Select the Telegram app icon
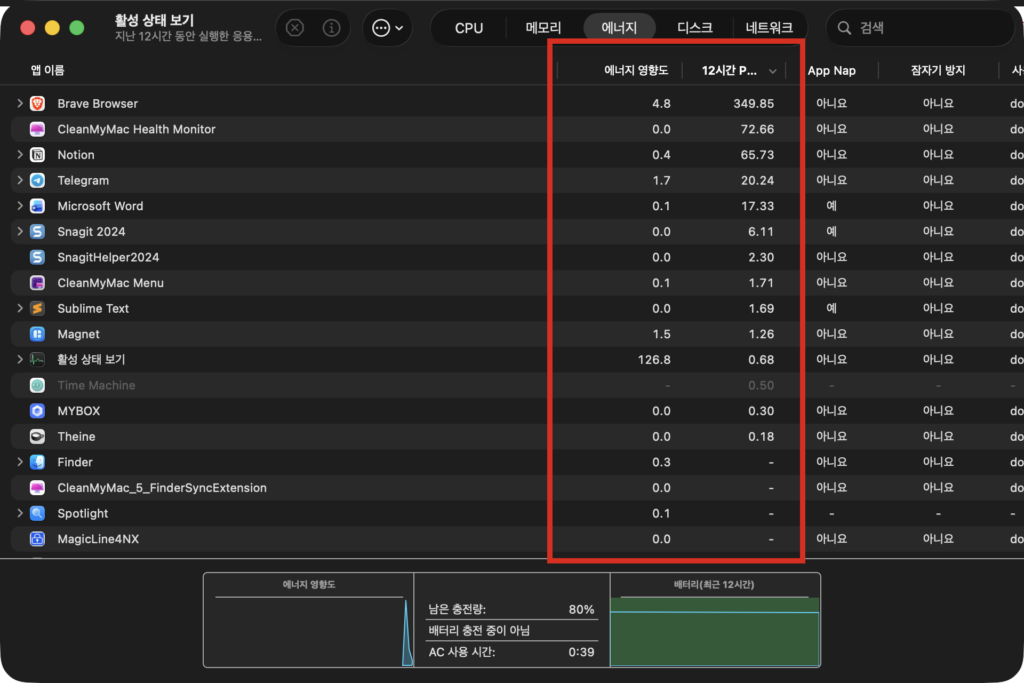This screenshot has width=1024, height=683. click(37, 180)
